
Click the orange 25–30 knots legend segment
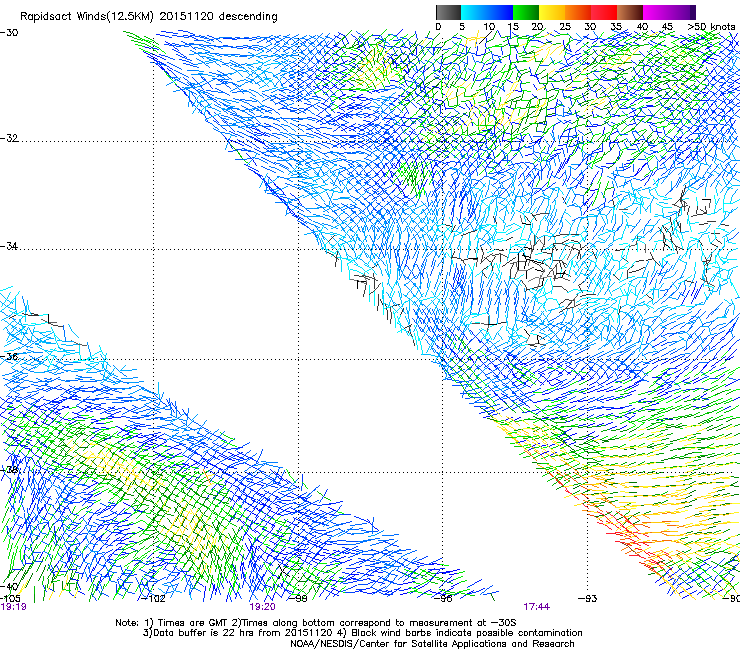click(578, 12)
